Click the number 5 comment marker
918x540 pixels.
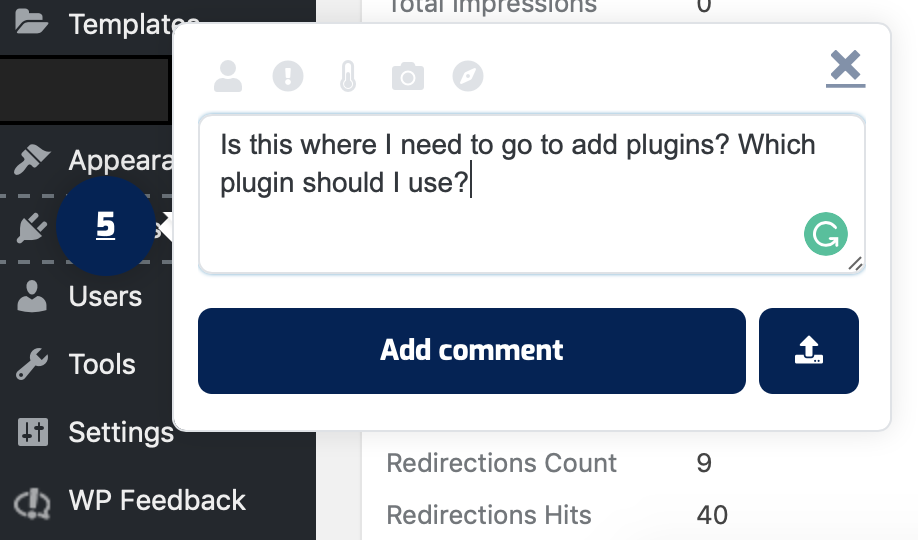pyautogui.click(x=105, y=226)
